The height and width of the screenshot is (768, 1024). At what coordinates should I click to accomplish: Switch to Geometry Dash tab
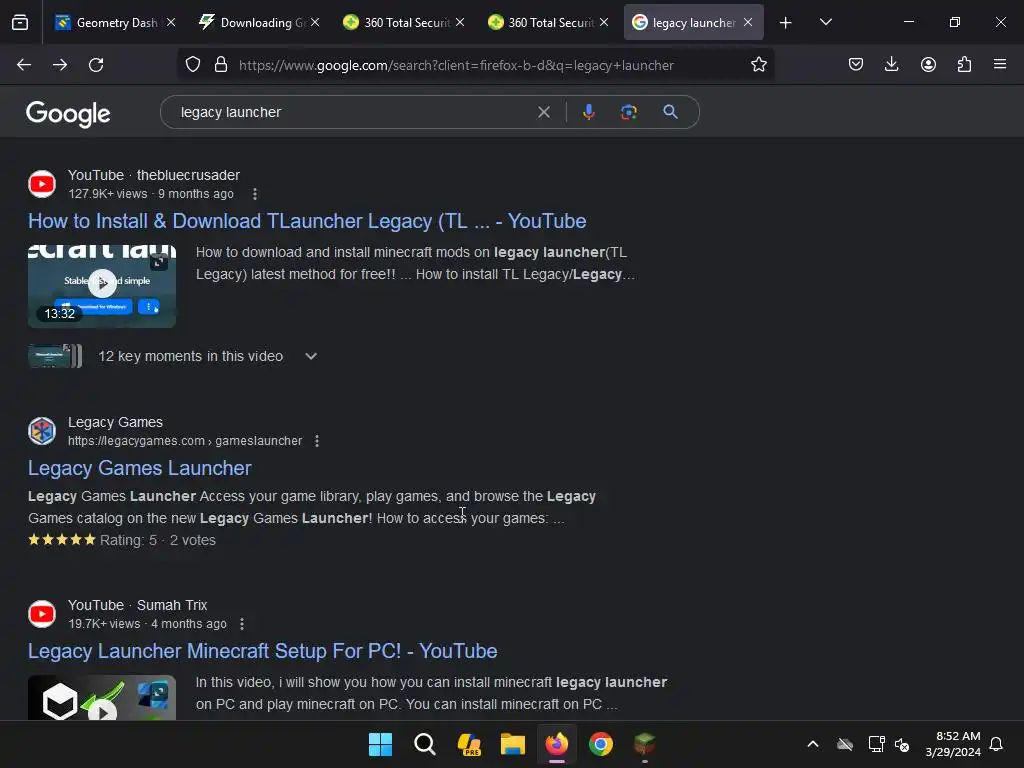coord(106,22)
